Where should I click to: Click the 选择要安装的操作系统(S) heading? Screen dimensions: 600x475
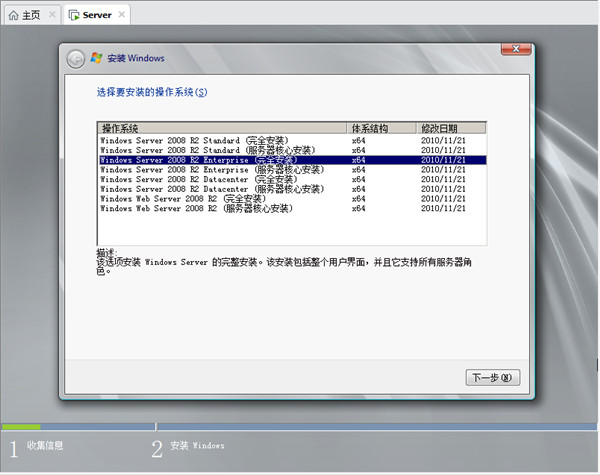[152, 92]
